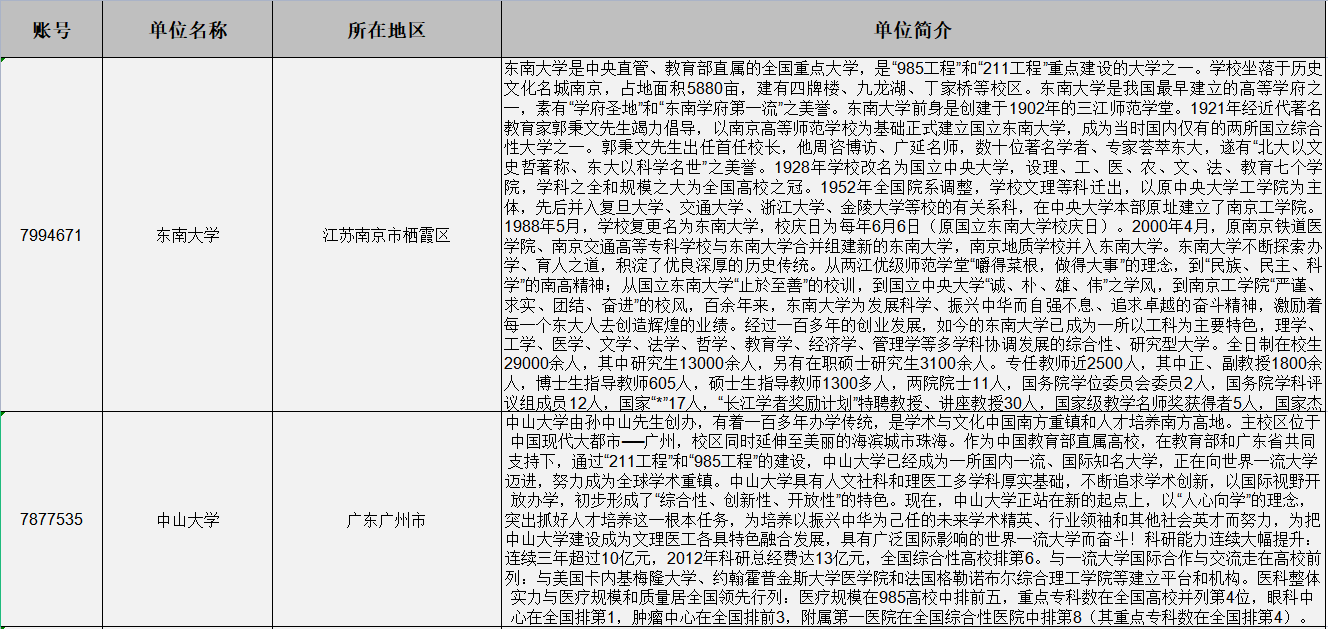The image size is (1328, 629).
Task: Click the 东南大学 description text cell
Action: pos(912,235)
